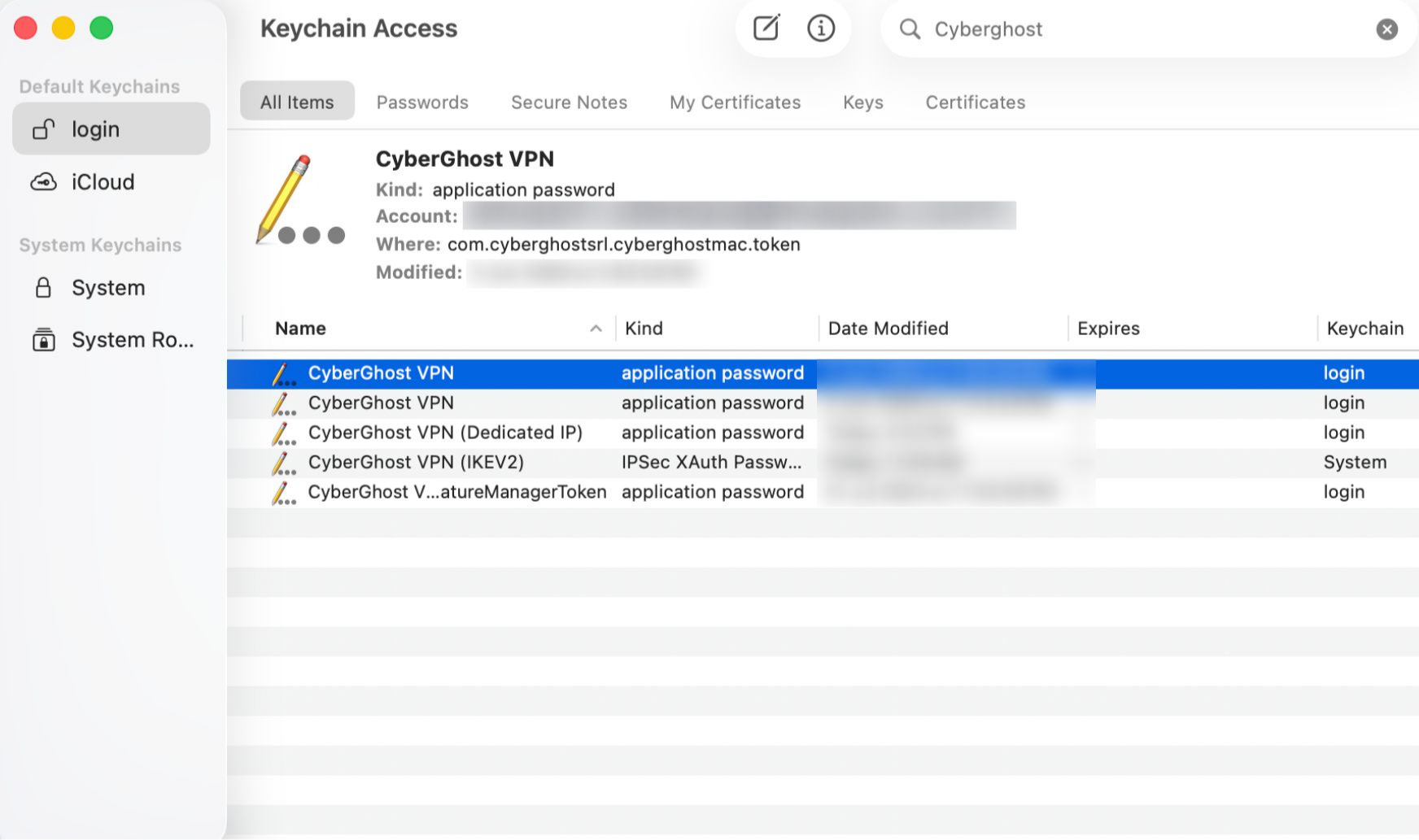Select CyberGhost VPN (Dedicated IP) entry
The height and width of the screenshot is (840, 1419).
click(x=823, y=433)
